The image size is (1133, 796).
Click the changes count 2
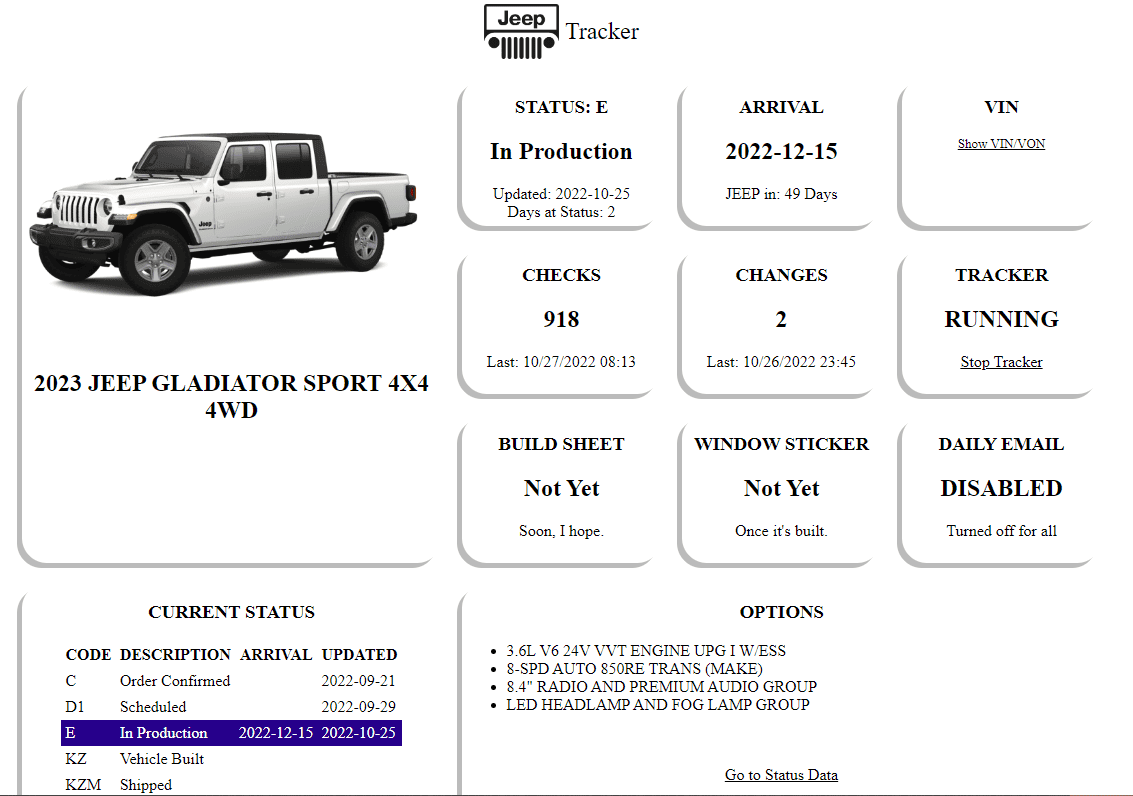click(781, 319)
